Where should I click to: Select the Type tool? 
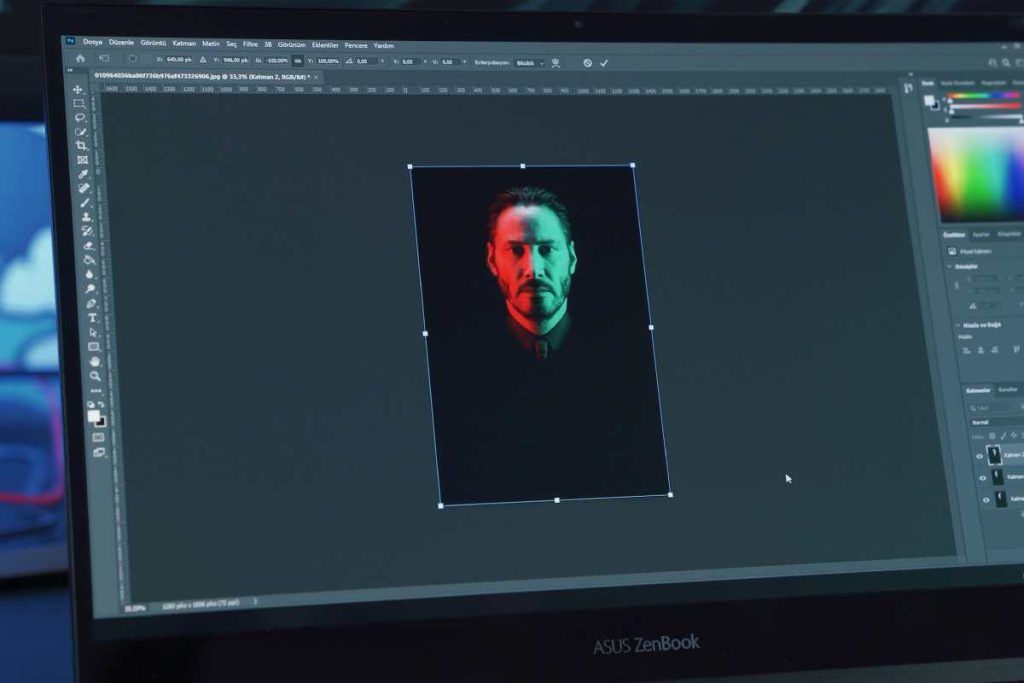click(x=92, y=318)
